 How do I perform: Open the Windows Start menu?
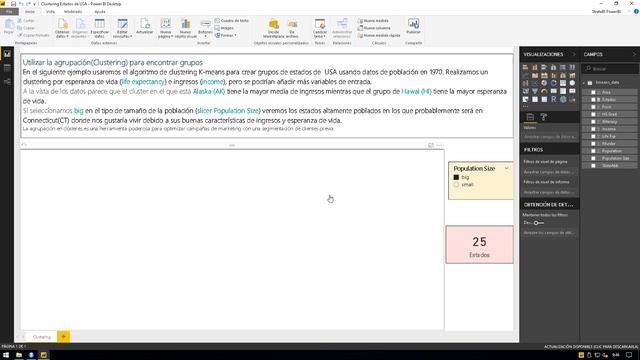click(x=6, y=355)
